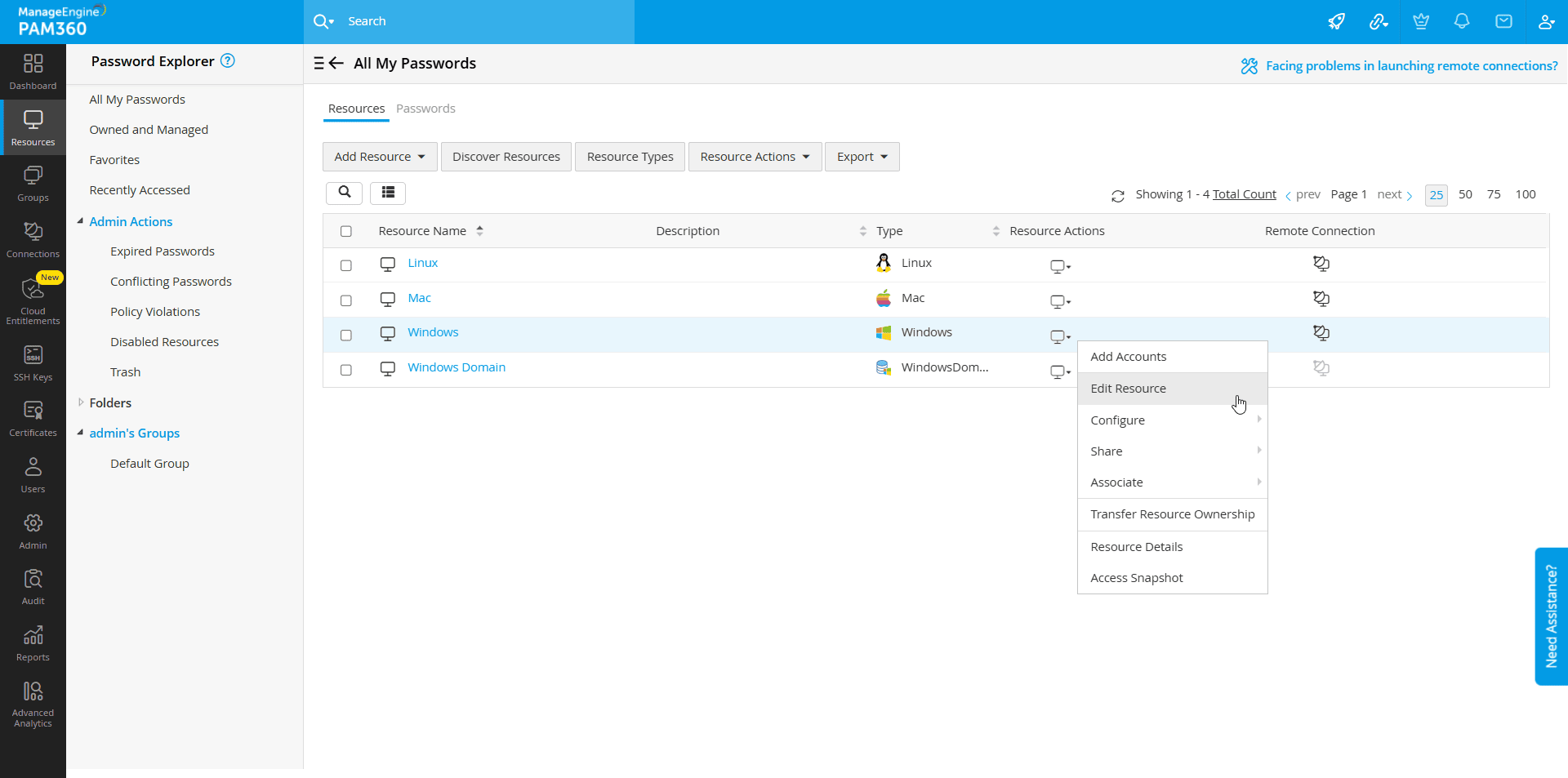Click the Discover Resources button
The height and width of the screenshot is (778, 1568).
click(506, 157)
